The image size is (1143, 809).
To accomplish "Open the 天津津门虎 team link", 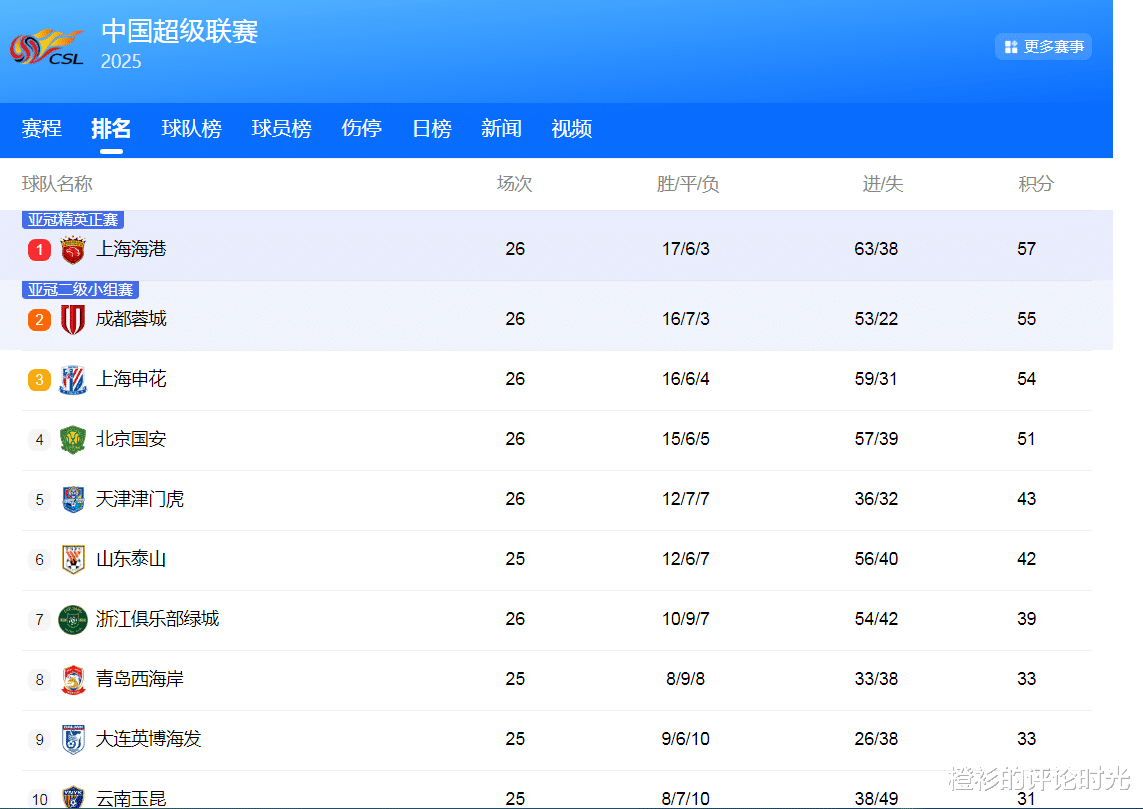I will (x=140, y=499).
